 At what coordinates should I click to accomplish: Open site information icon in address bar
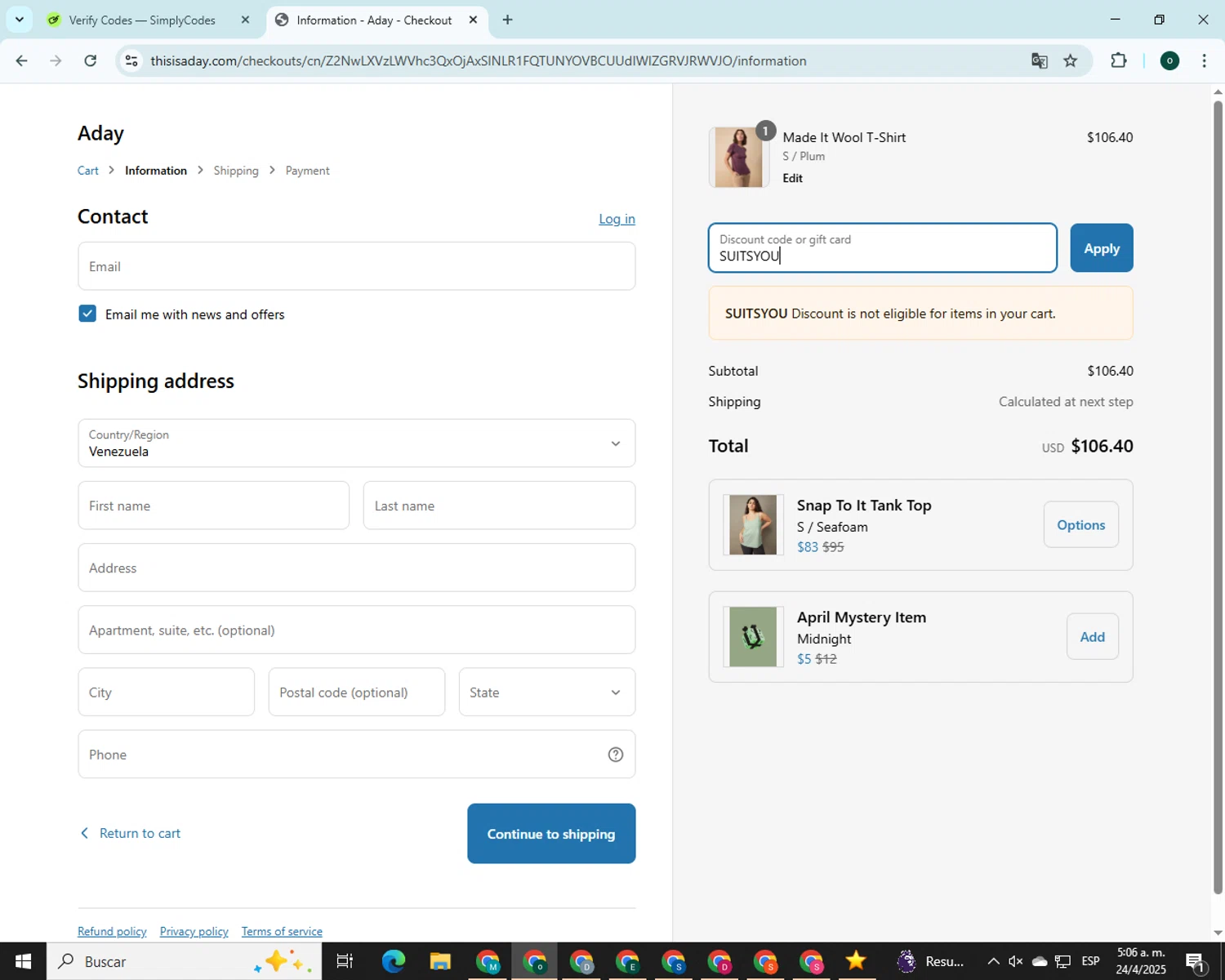[x=131, y=60]
